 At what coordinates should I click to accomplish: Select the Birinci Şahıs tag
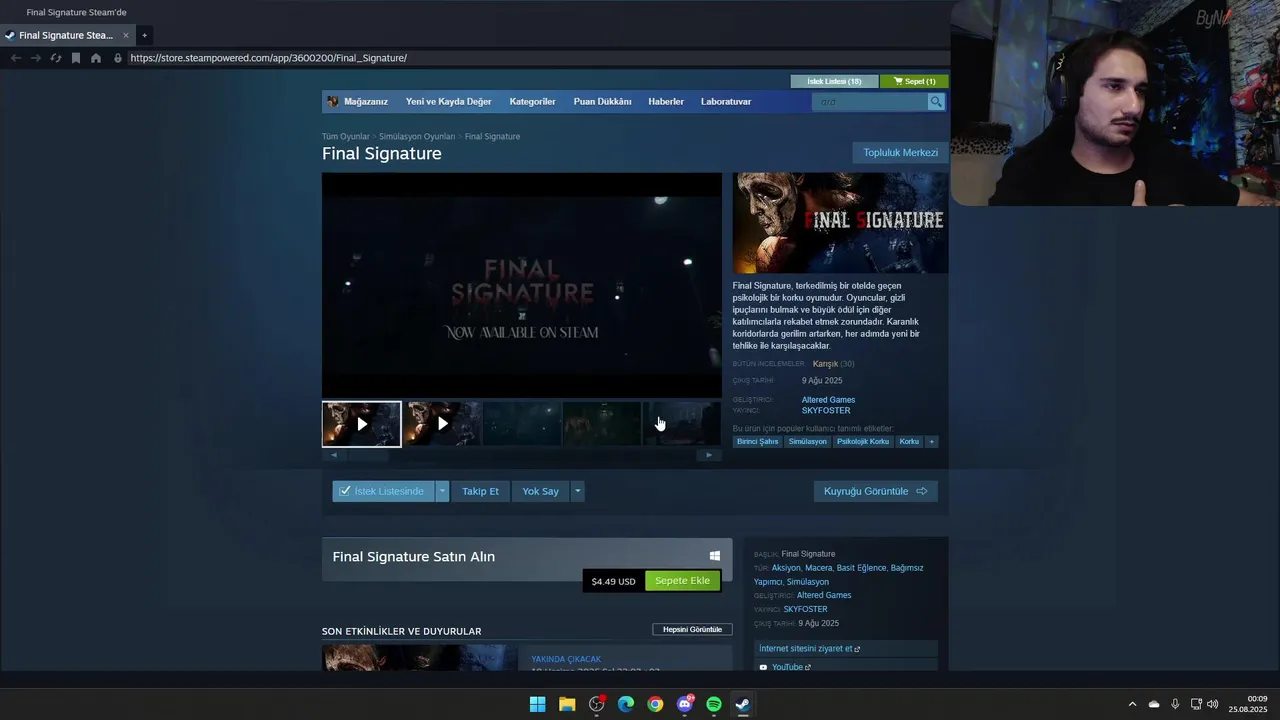click(757, 441)
